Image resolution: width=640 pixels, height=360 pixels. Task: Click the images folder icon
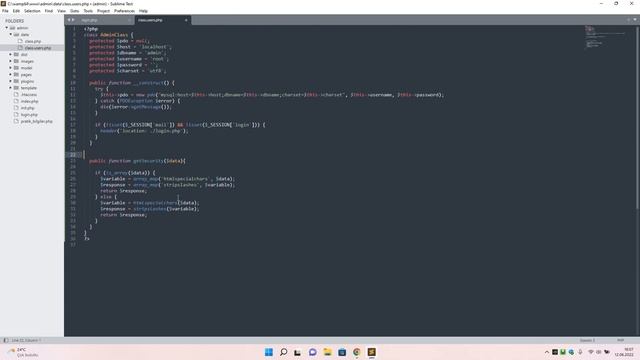(16, 61)
